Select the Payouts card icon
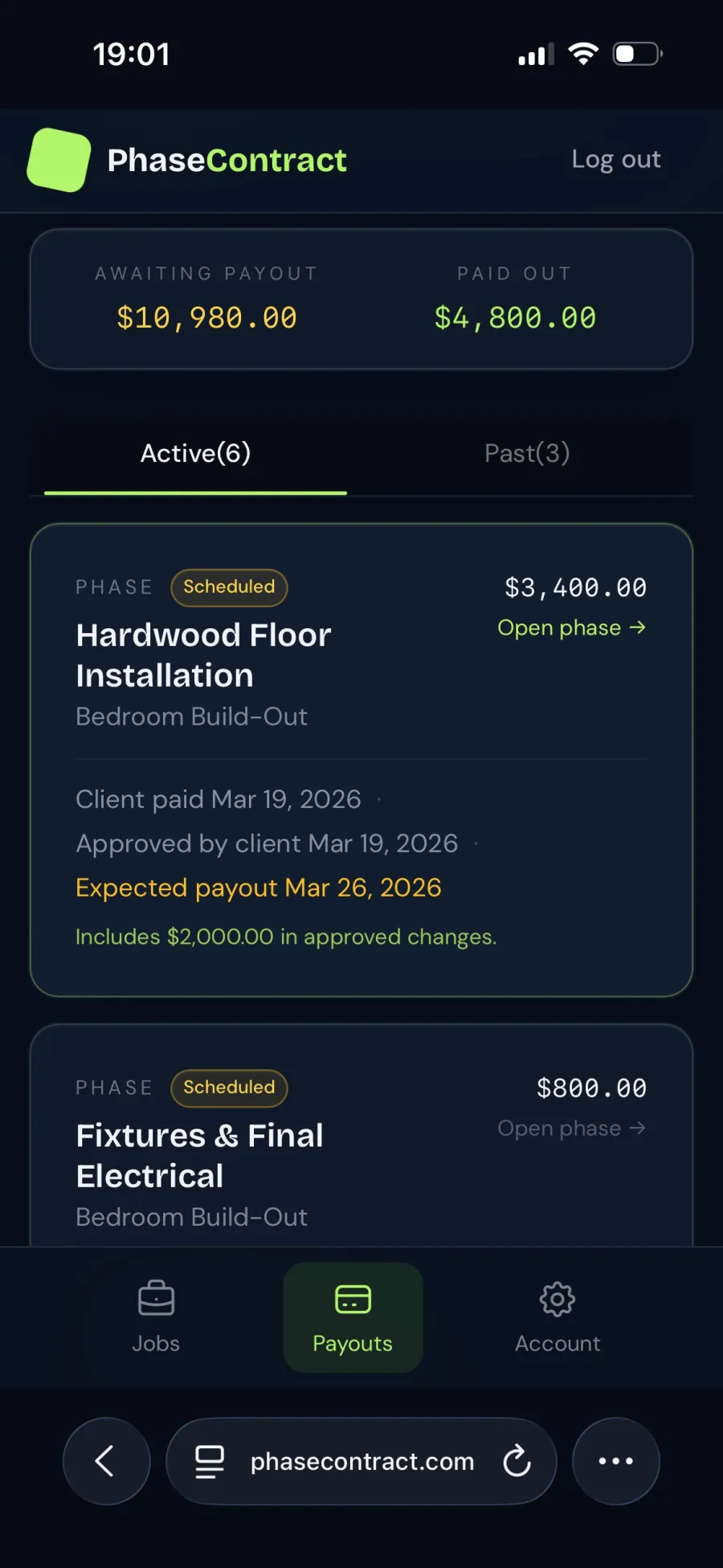This screenshot has height=1568, width=723. pos(353,1298)
